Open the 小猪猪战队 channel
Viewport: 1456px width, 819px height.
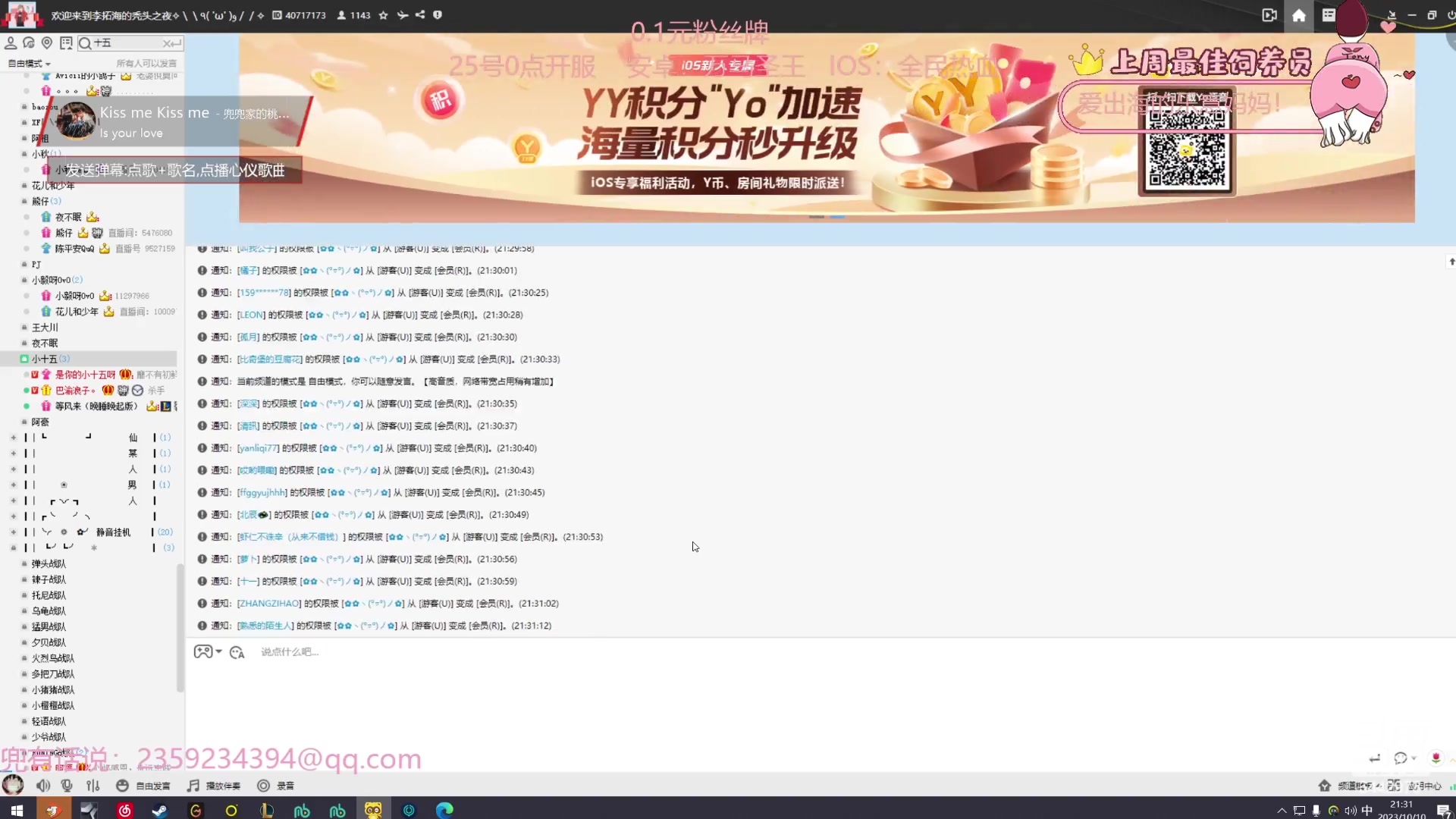[53, 690]
